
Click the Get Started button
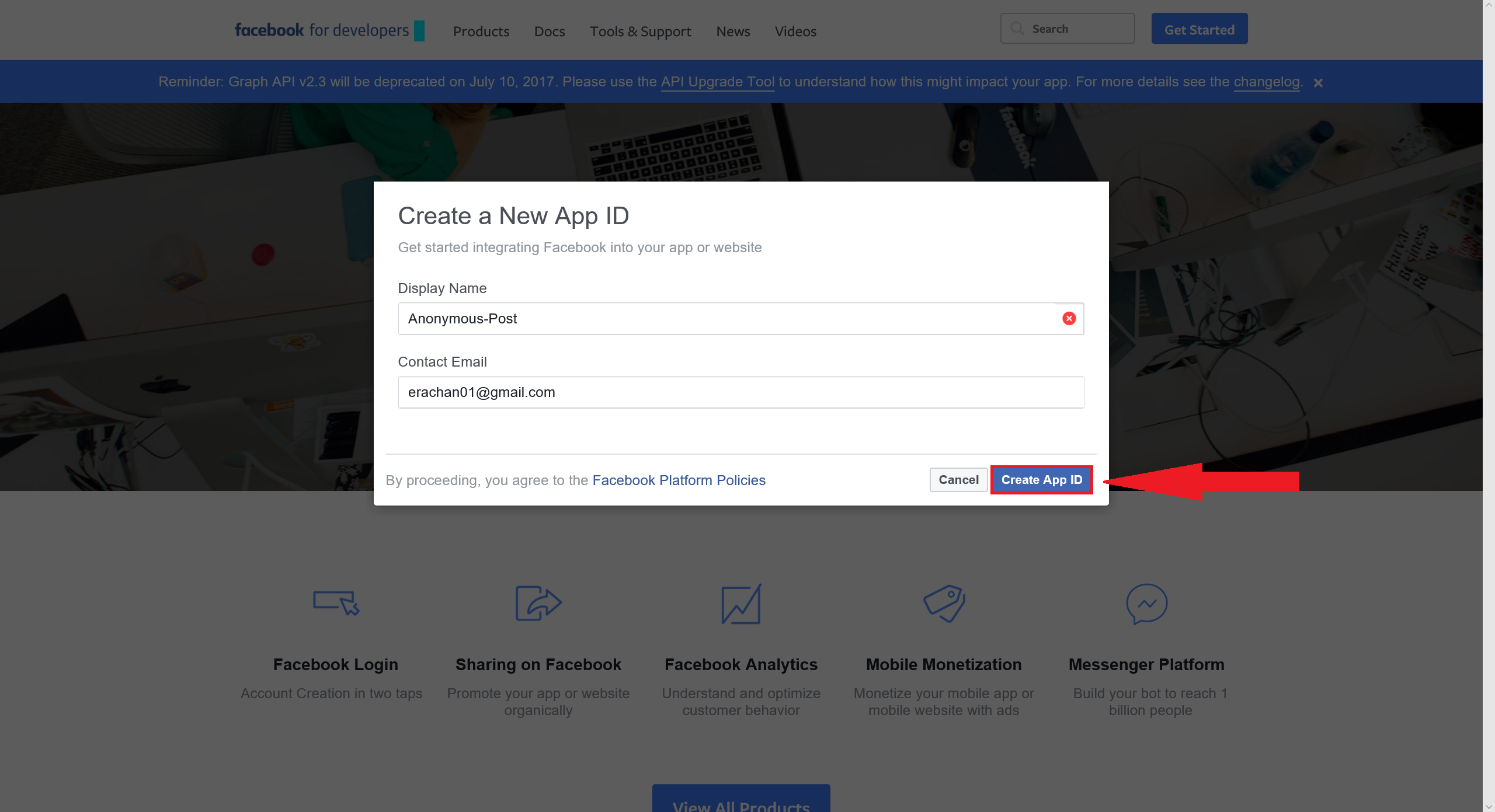[1199, 29]
